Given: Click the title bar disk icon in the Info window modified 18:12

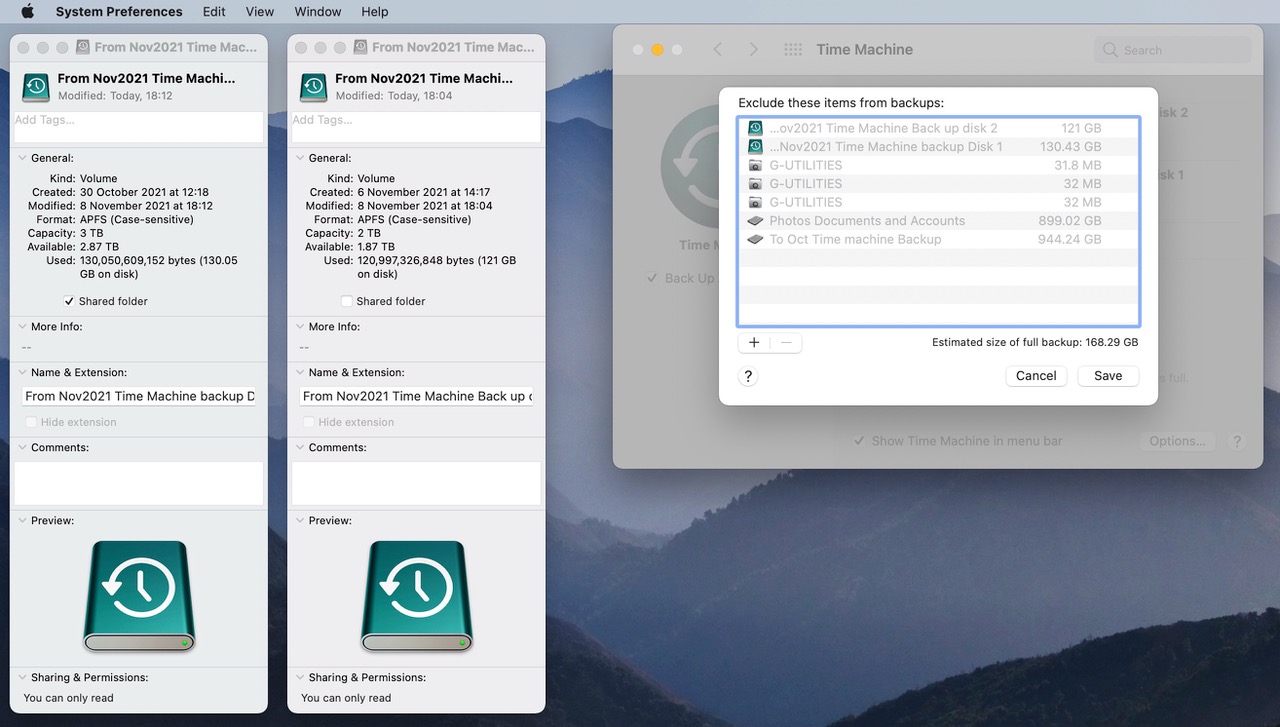Looking at the screenshot, I should tap(82, 47).
